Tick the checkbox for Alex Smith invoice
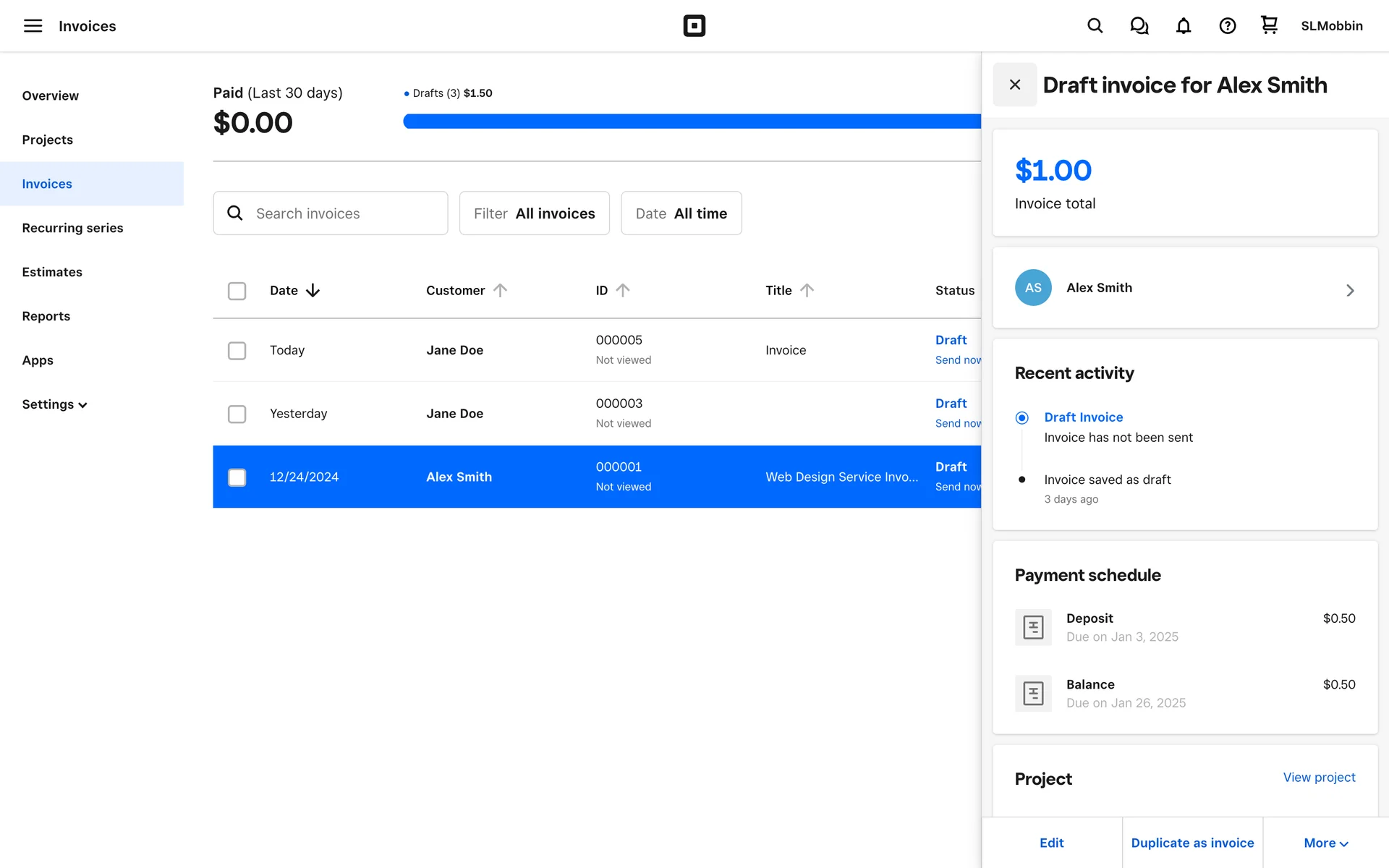This screenshot has width=1389, height=868. tap(237, 477)
